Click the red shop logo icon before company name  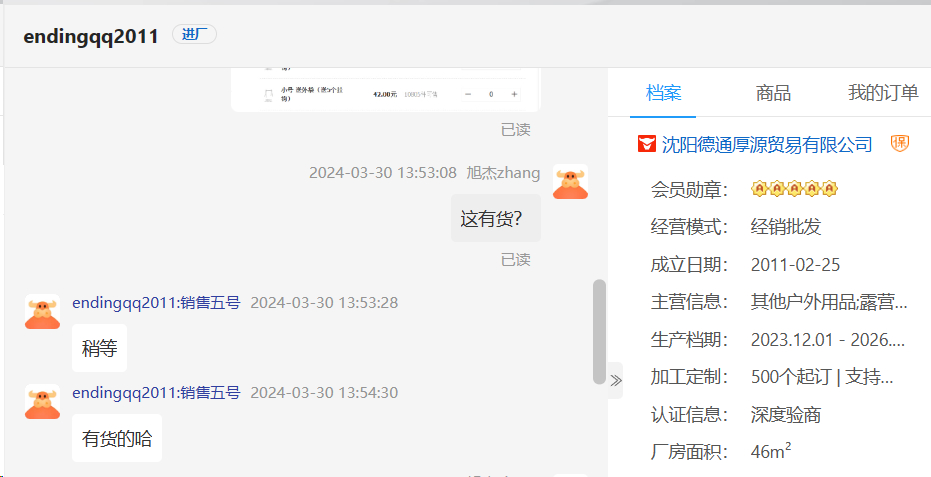pyautogui.click(x=647, y=145)
